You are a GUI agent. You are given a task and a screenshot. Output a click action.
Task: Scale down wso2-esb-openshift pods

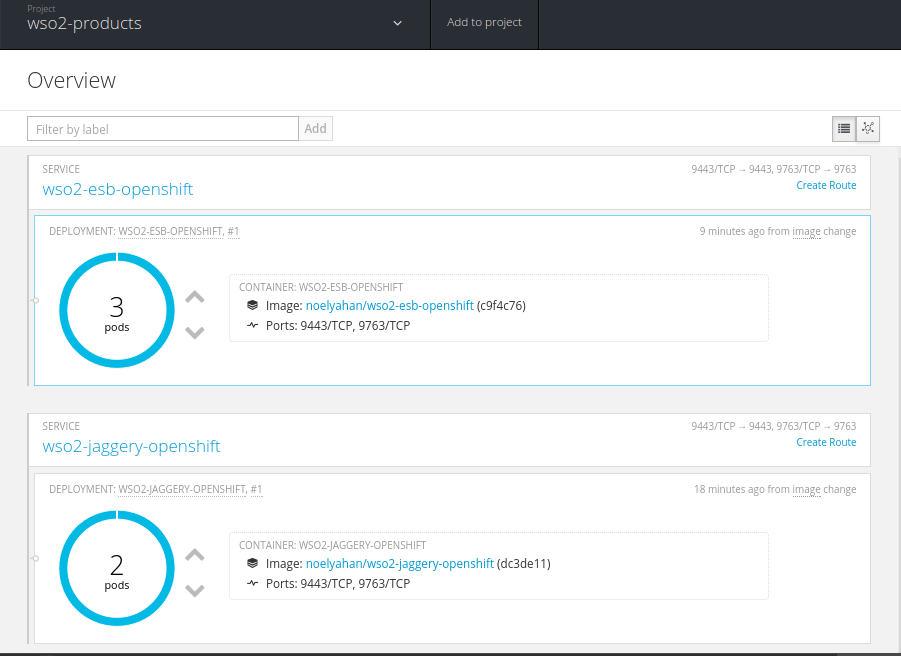[195, 333]
